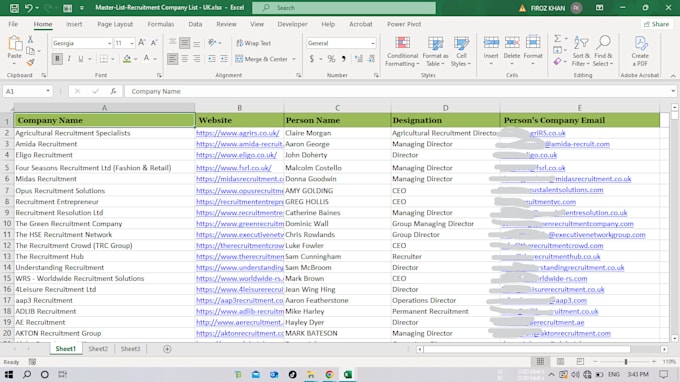Image resolution: width=680 pixels, height=382 pixels.
Task: Toggle center horizontal alignment
Action: click(x=185, y=59)
